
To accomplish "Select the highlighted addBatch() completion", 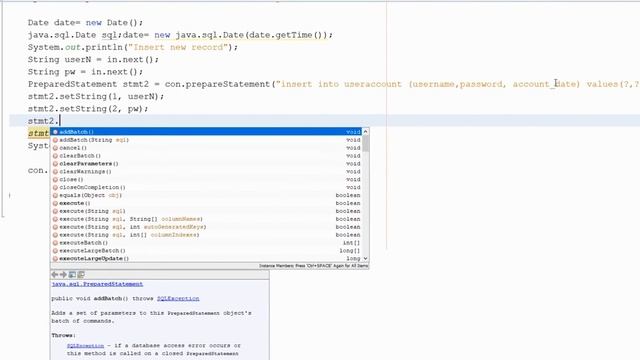I will click(x=206, y=132).
